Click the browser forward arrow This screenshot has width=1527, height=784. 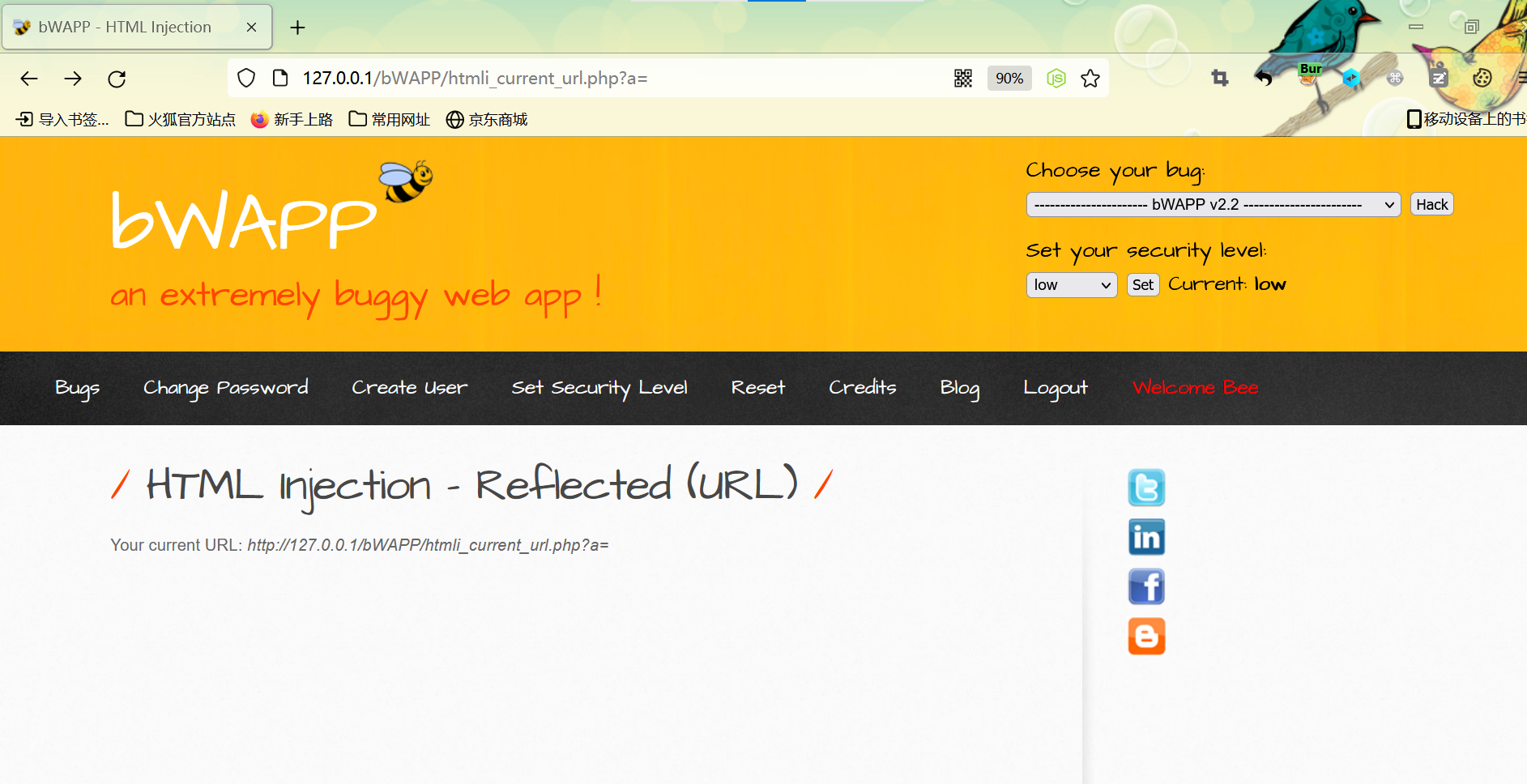(x=73, y=79)
